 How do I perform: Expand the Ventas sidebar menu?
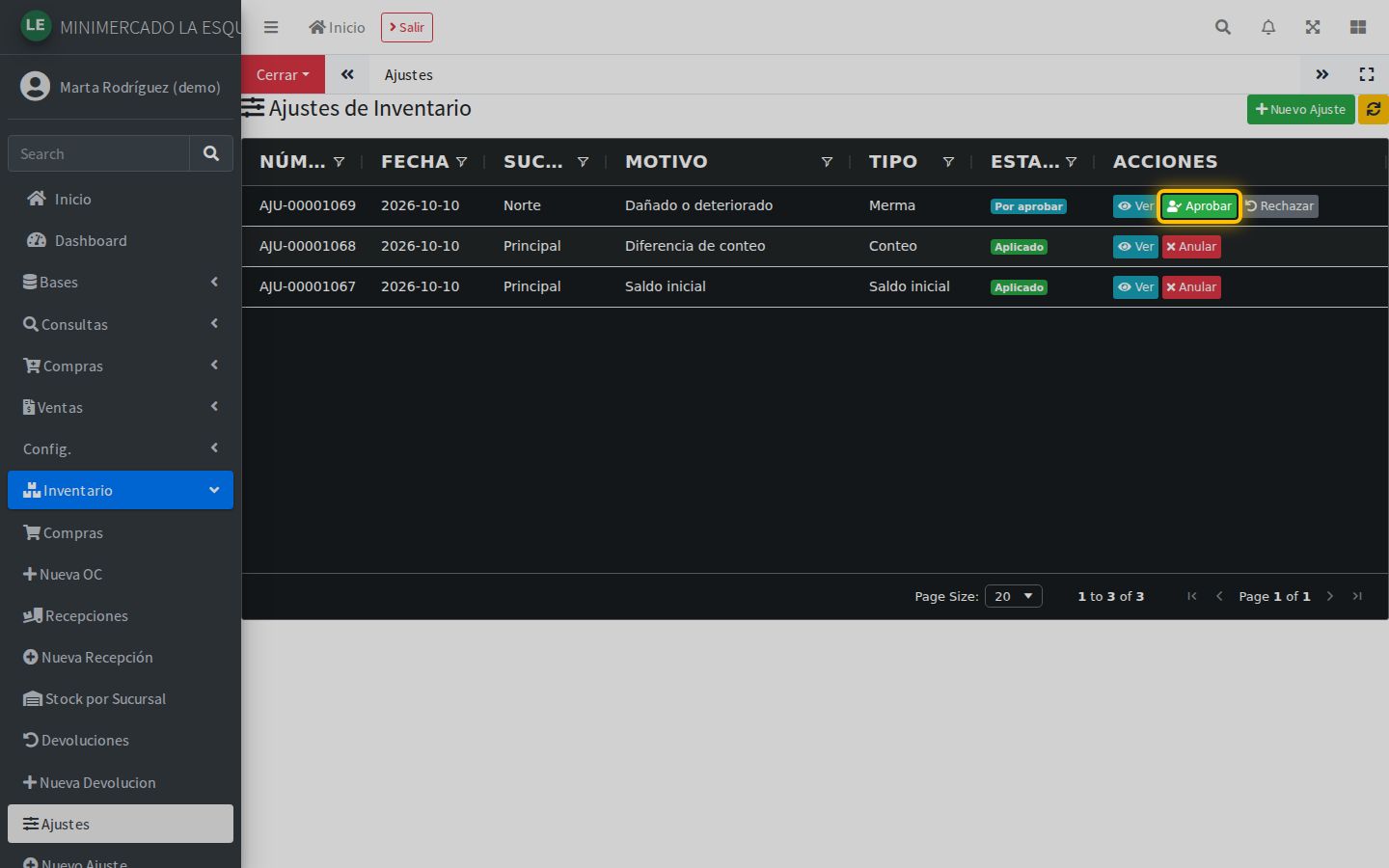click(x=121, y=407)
